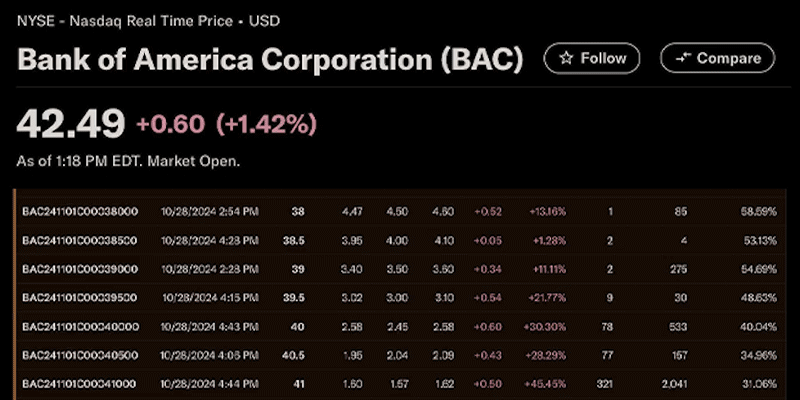Open contract BAC241101C00038500
Image resolution: width=800 pixels, height=400 pixels.
coord(79,241)
